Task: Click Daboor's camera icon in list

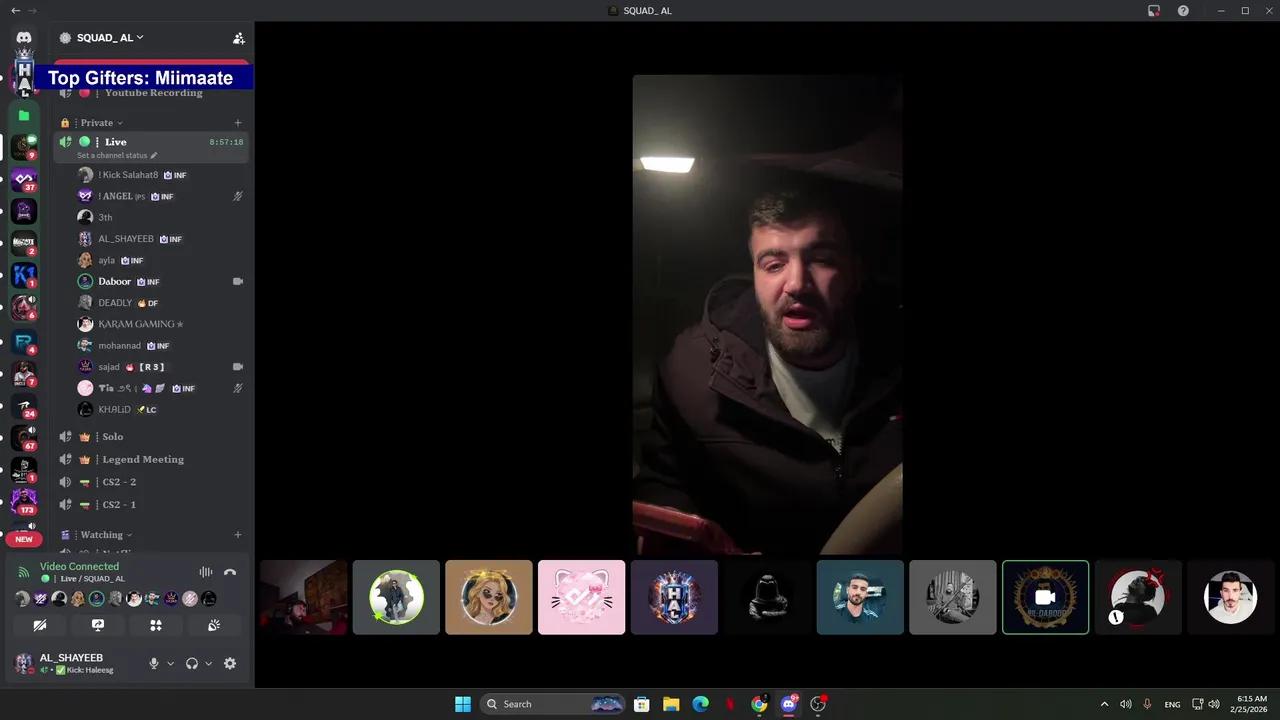Action: point(238,282)
